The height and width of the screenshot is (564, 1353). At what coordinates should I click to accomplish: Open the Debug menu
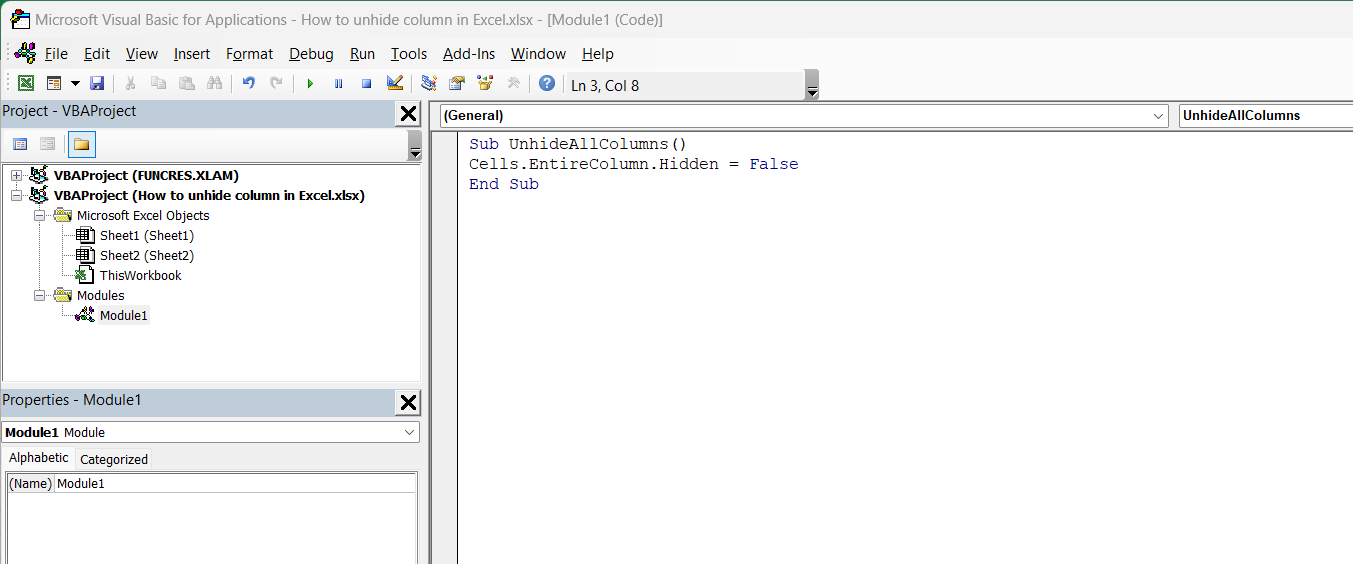pos(311,54)
